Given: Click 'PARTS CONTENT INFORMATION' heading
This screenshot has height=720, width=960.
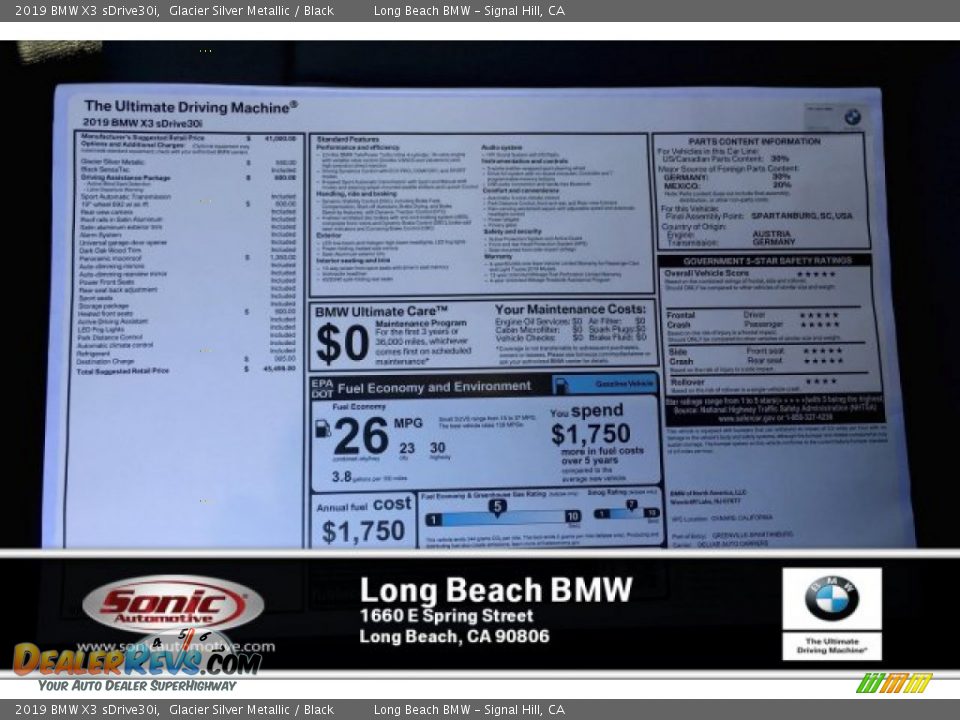Looking at the screenshot, I should pos(754,141).
